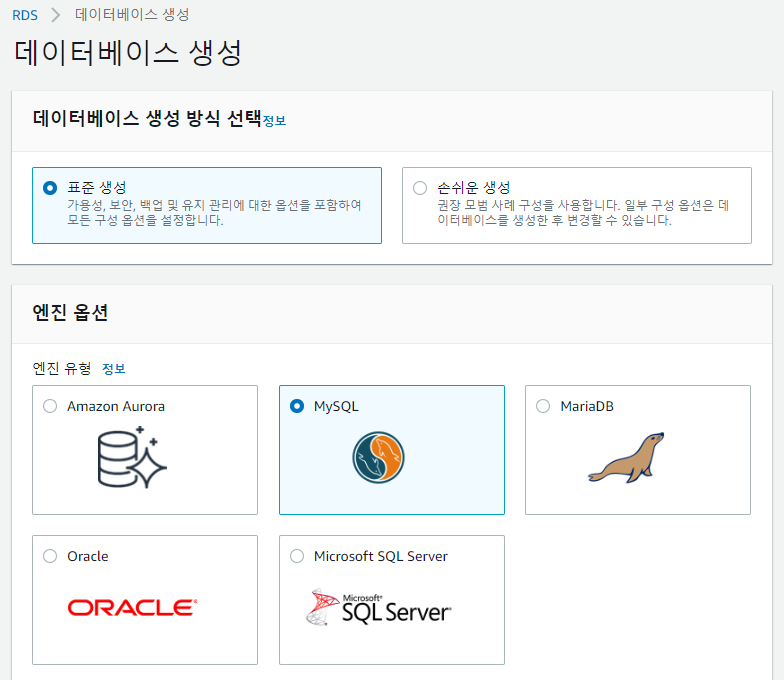
Task: Click the MySQL label text
Action: click(336, 406)
